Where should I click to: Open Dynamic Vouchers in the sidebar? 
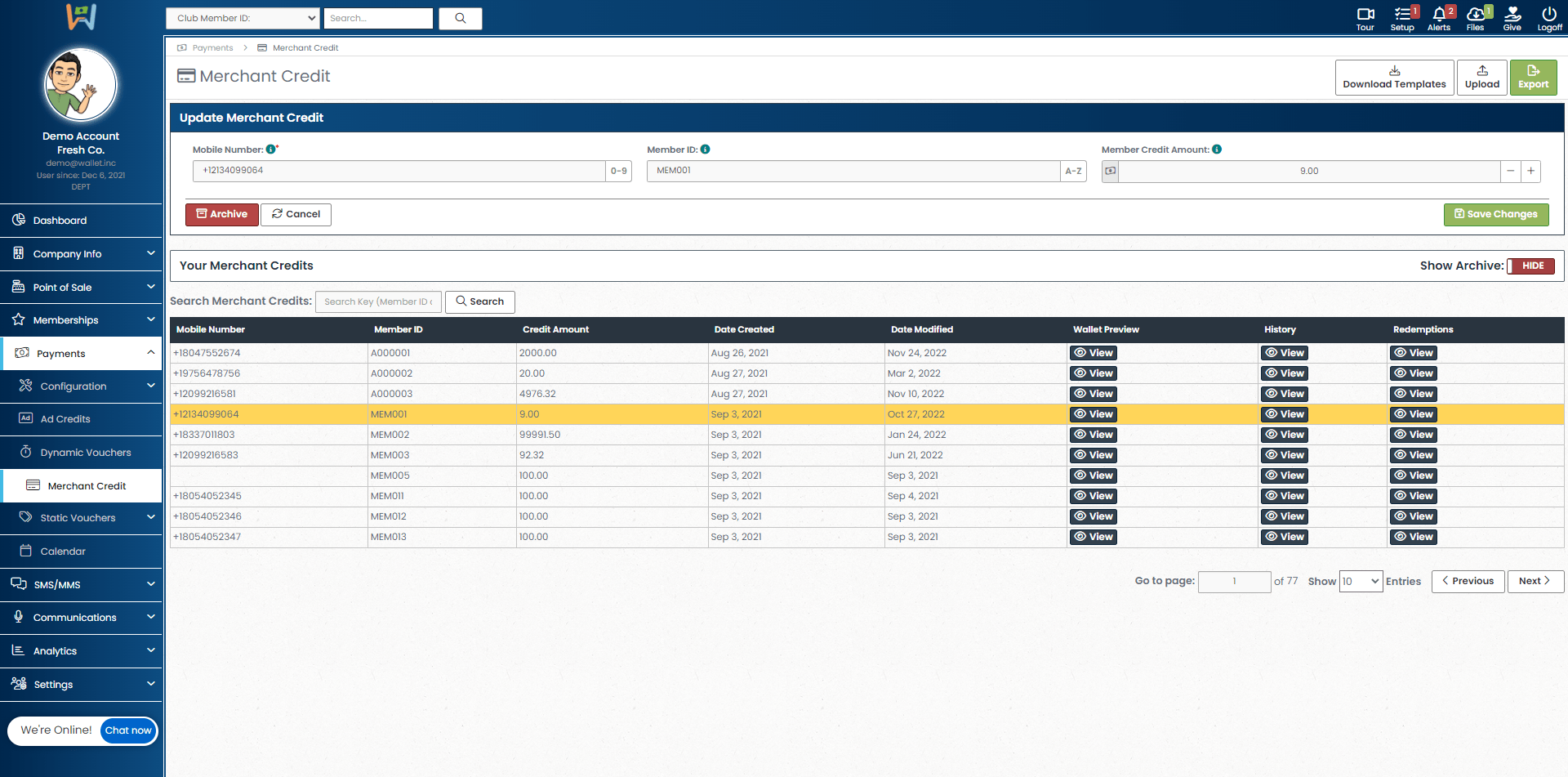85,453
